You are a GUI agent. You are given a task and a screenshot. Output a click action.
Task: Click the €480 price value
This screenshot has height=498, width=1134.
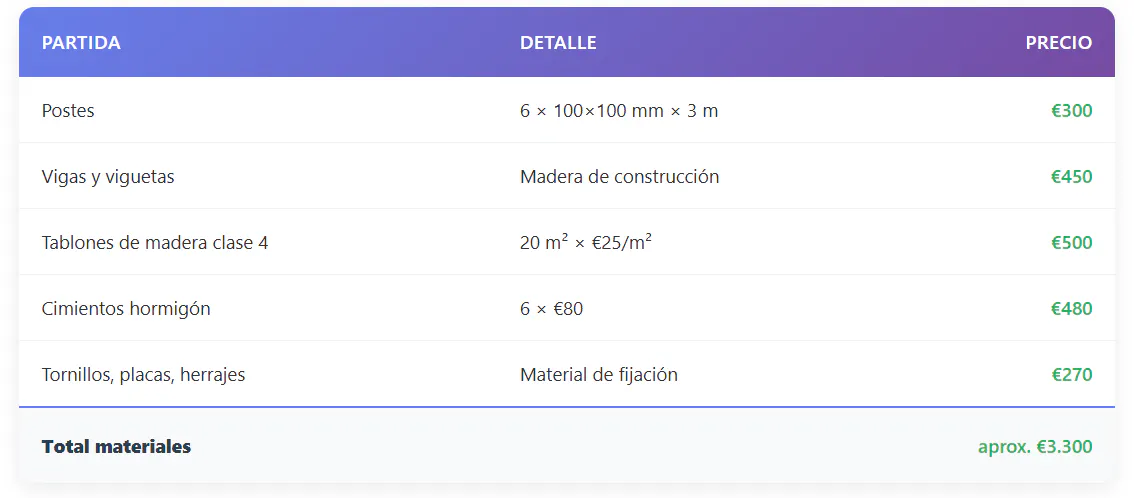[x=1071, y=309]
